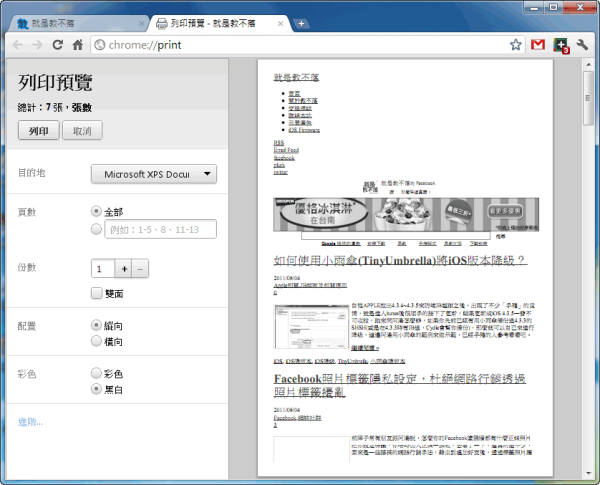Reload the page with the refresh icon
The image size is (600, 485).
(x=58, y=45)
